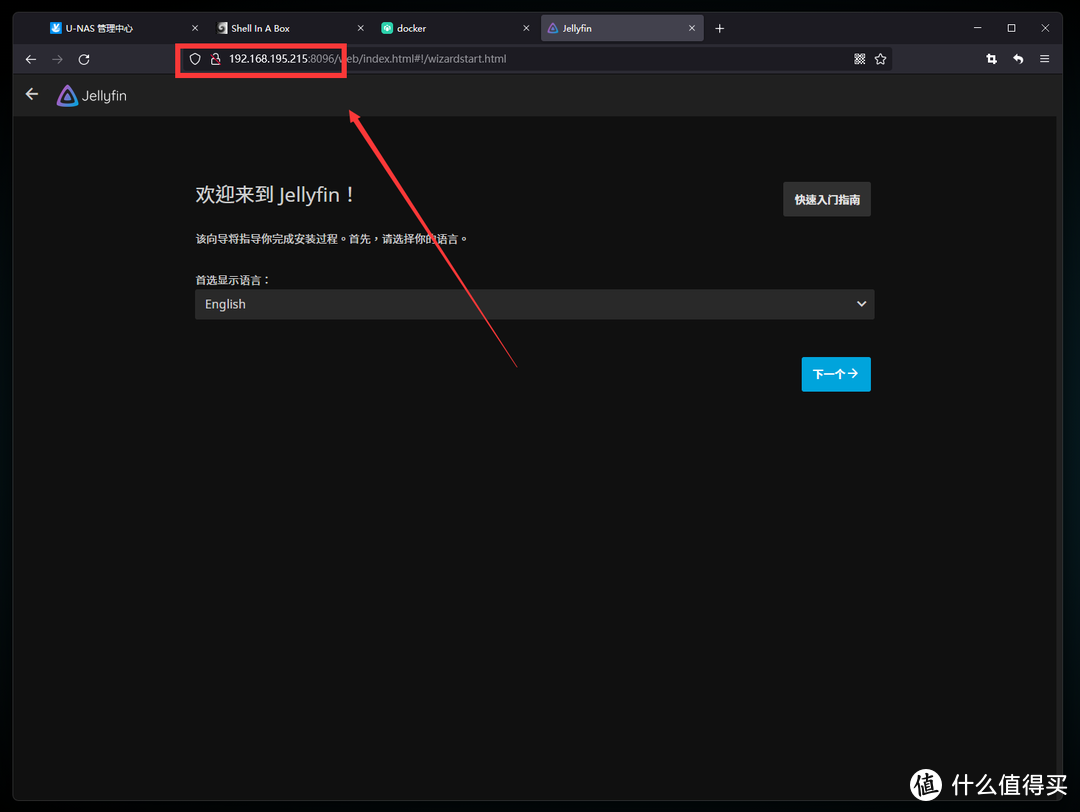Click the checkered extensions icon beside the star
Image resolution: width=1080 pixels, height=812 pixels.
click(x=859, y=58)
